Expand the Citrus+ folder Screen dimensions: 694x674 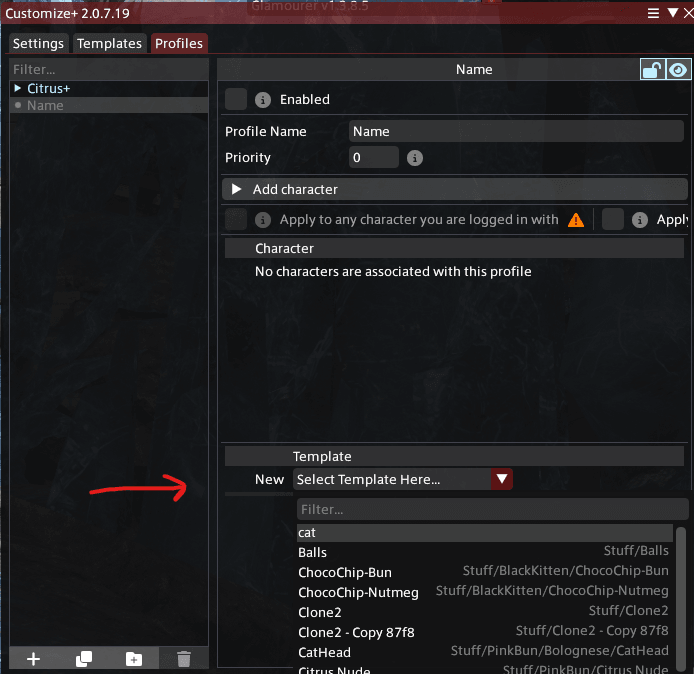(x=18, y=89)
